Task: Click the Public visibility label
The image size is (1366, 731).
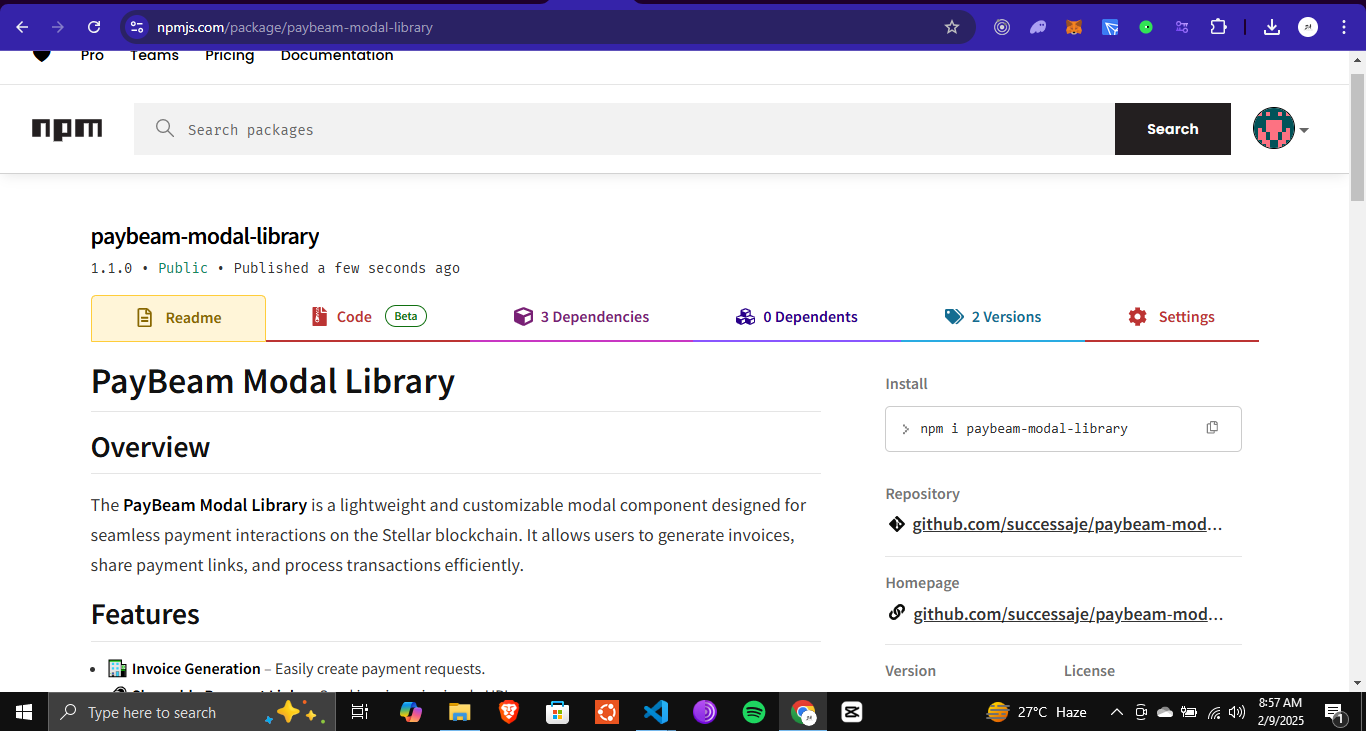Action: (x=183, y=268)
